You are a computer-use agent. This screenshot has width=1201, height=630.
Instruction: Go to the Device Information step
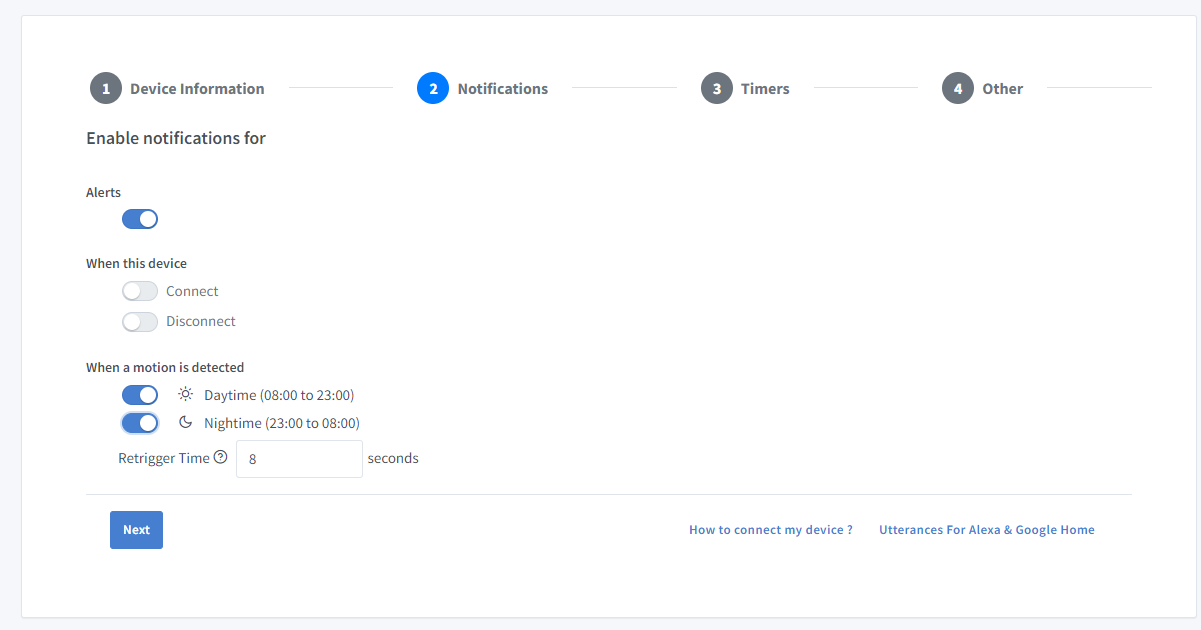(197, 89)
